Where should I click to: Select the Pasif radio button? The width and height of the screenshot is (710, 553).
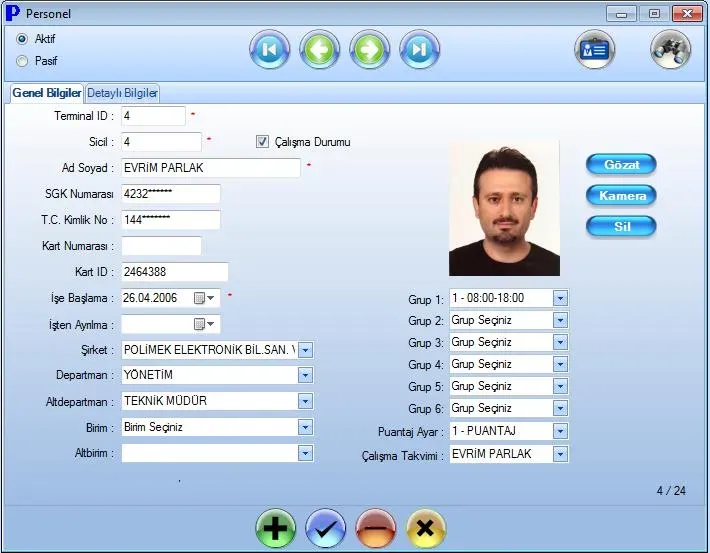(x=23, y=61)
